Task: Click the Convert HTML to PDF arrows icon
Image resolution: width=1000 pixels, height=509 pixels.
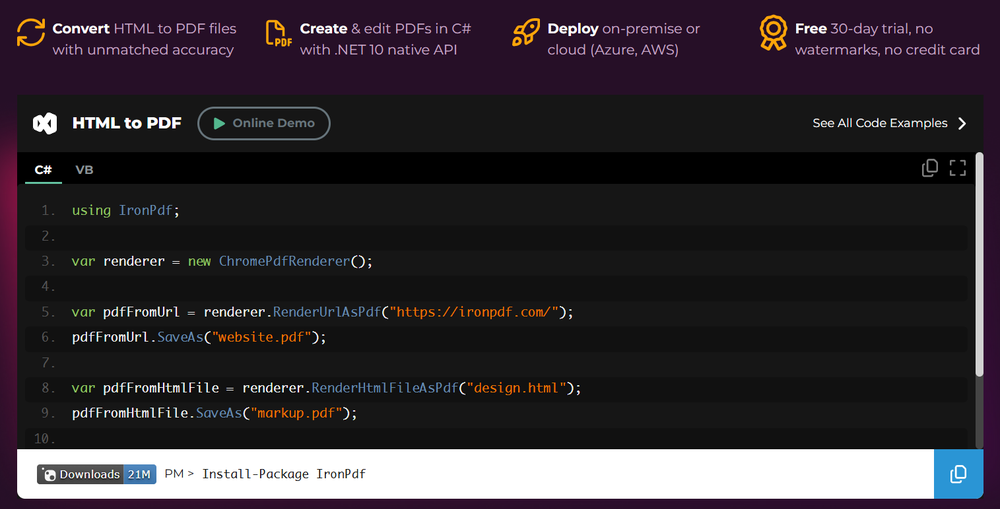Action: tap(31, 33)
